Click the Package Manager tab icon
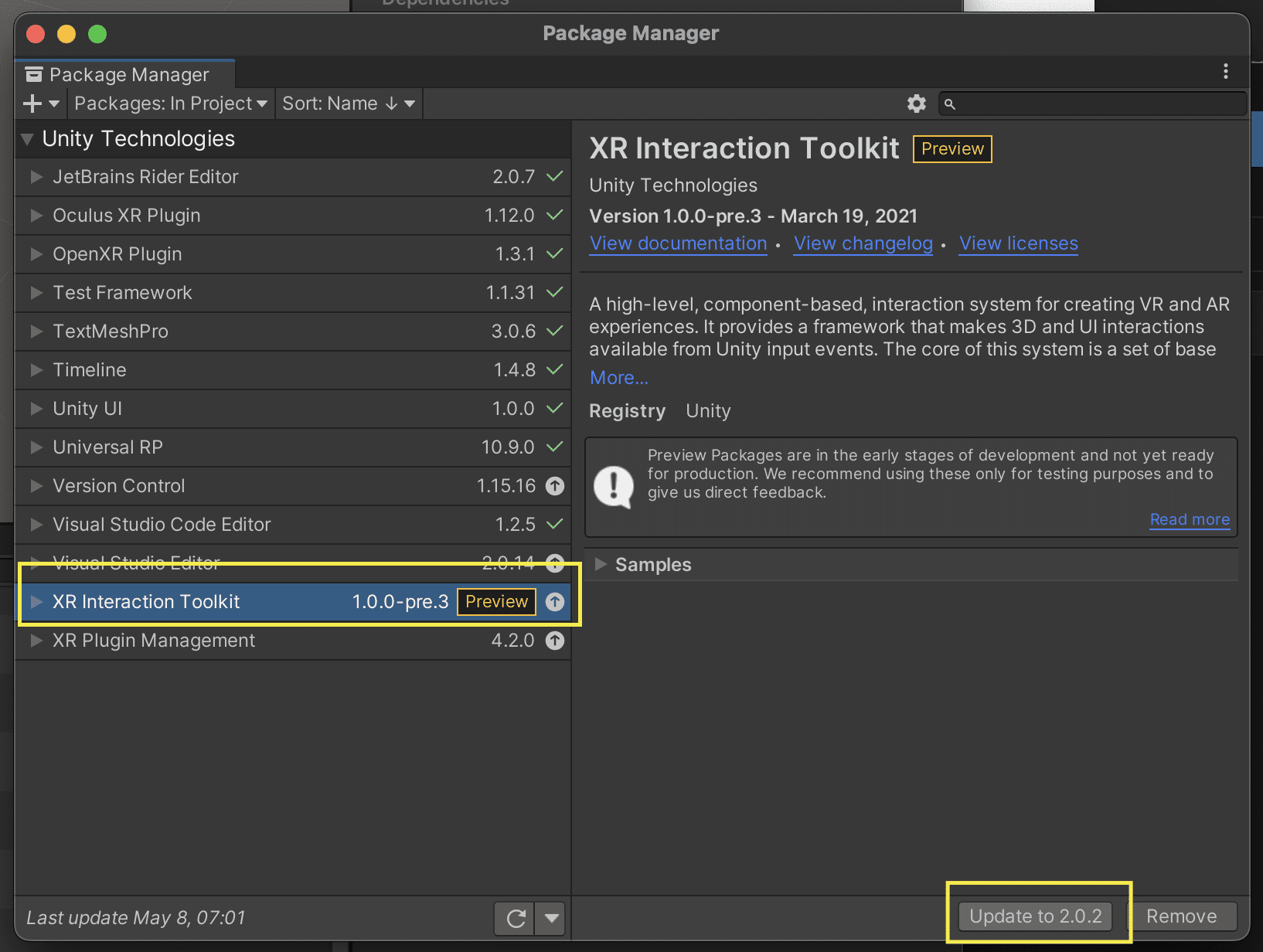Image resolution: width=1263 pixels, height=952 pixels. pos(34,74)
